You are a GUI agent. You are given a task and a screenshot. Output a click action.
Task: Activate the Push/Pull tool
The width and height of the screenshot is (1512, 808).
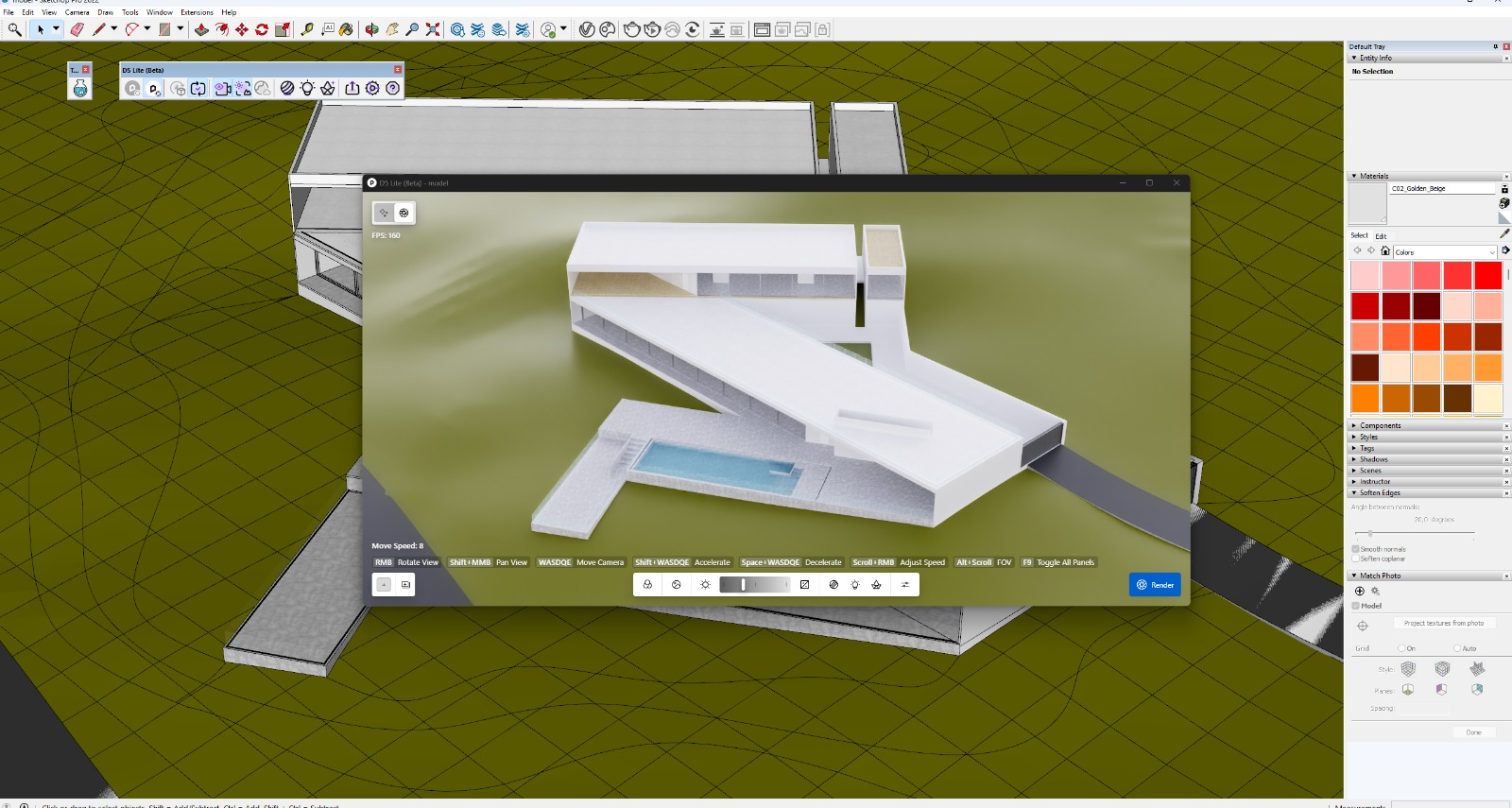tap(201, 29)
